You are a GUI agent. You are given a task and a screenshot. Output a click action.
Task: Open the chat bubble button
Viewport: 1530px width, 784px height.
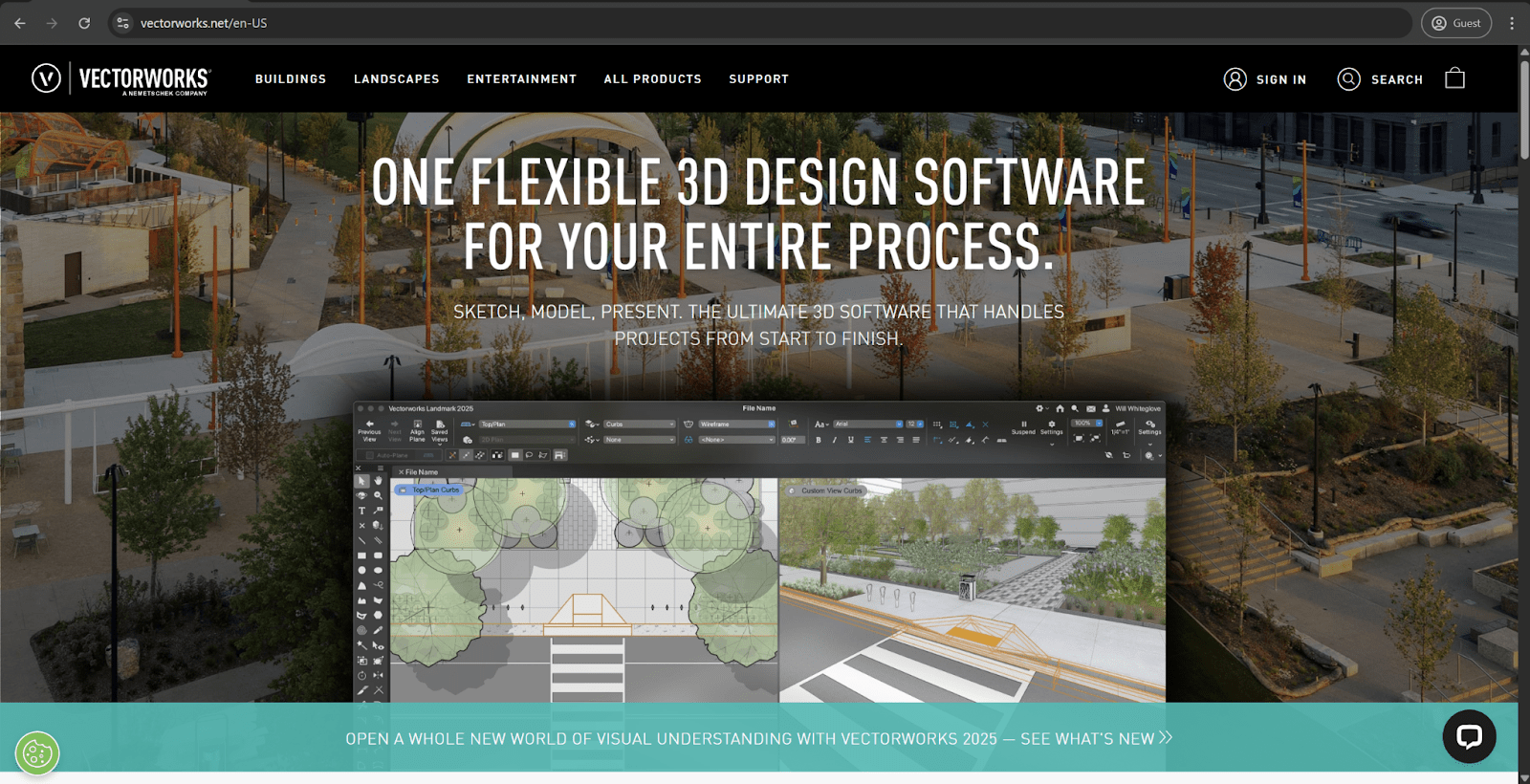(1469, 736)
